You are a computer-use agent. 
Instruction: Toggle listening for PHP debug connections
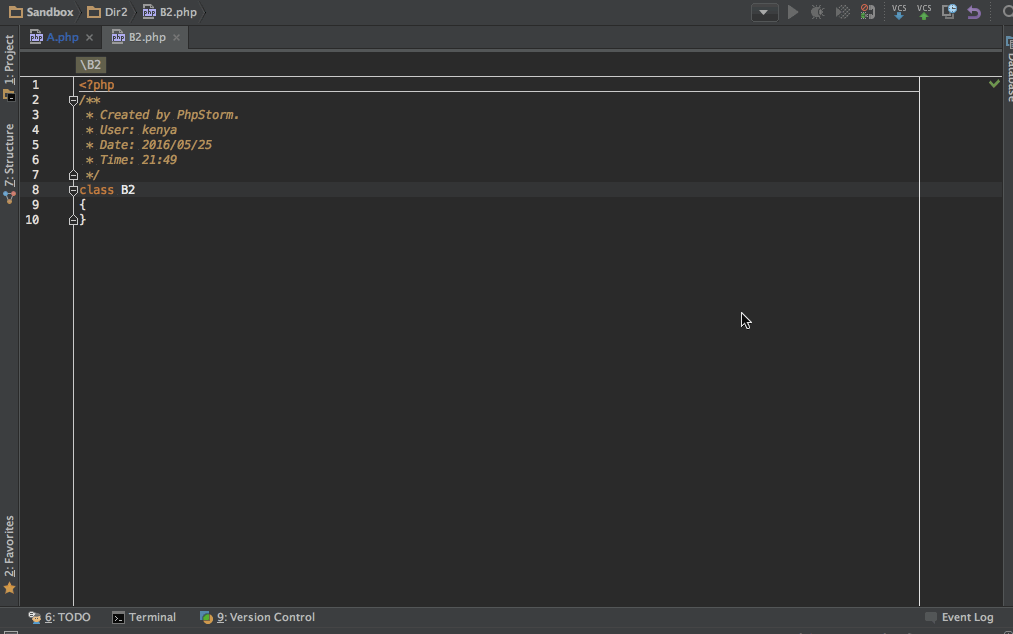[x=868, y=12]
